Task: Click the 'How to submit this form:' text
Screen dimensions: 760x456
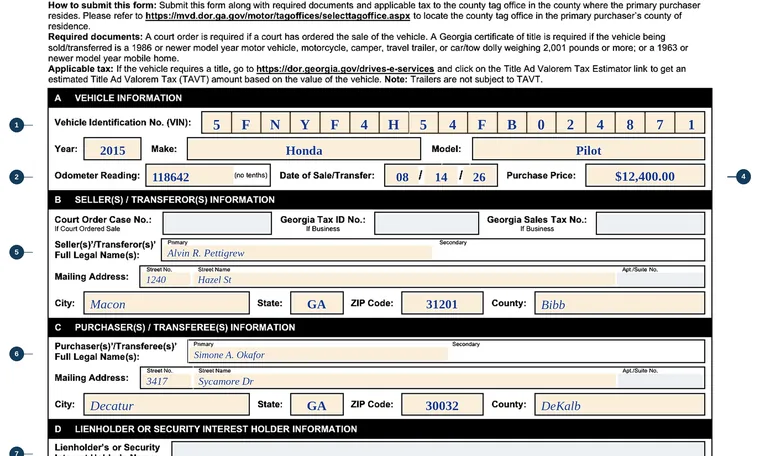Action: [x=102, y=5]
